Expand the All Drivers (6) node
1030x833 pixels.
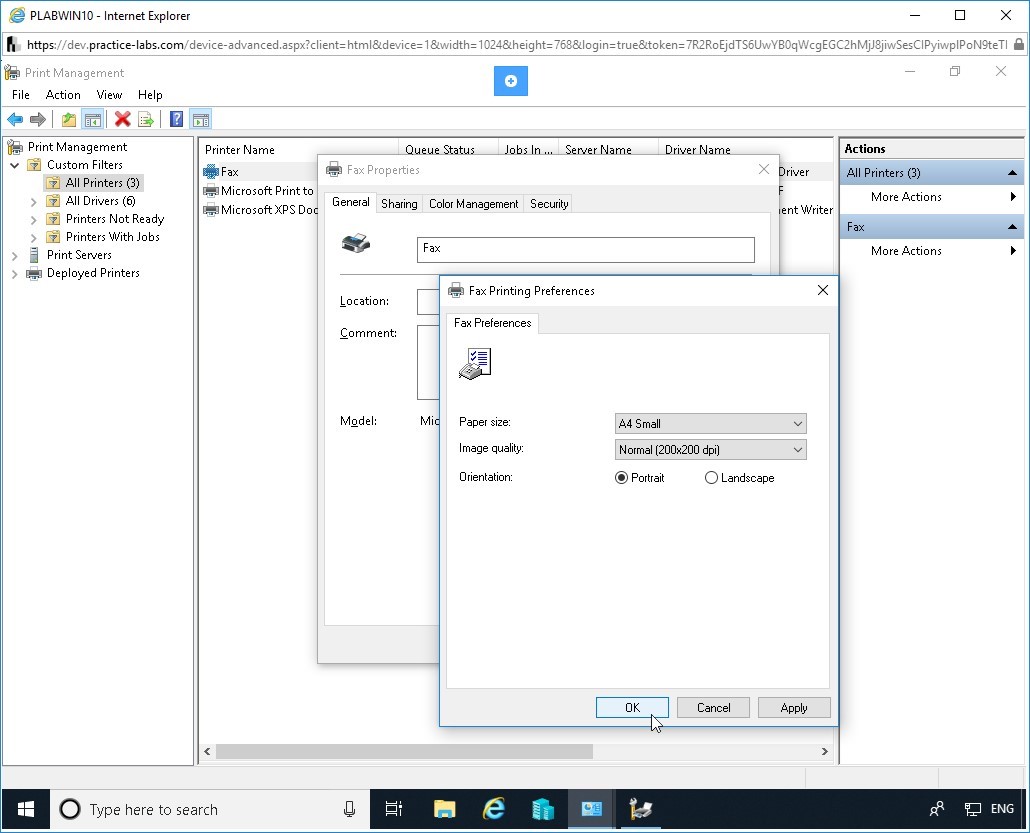coord(34,202)
